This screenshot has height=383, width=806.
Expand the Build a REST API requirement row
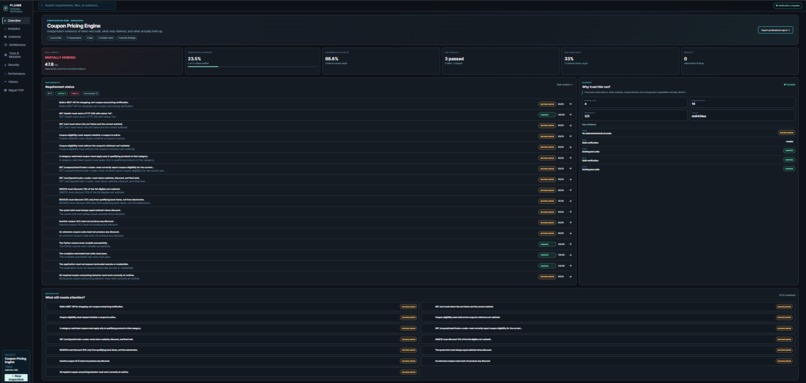pos(309,104)
